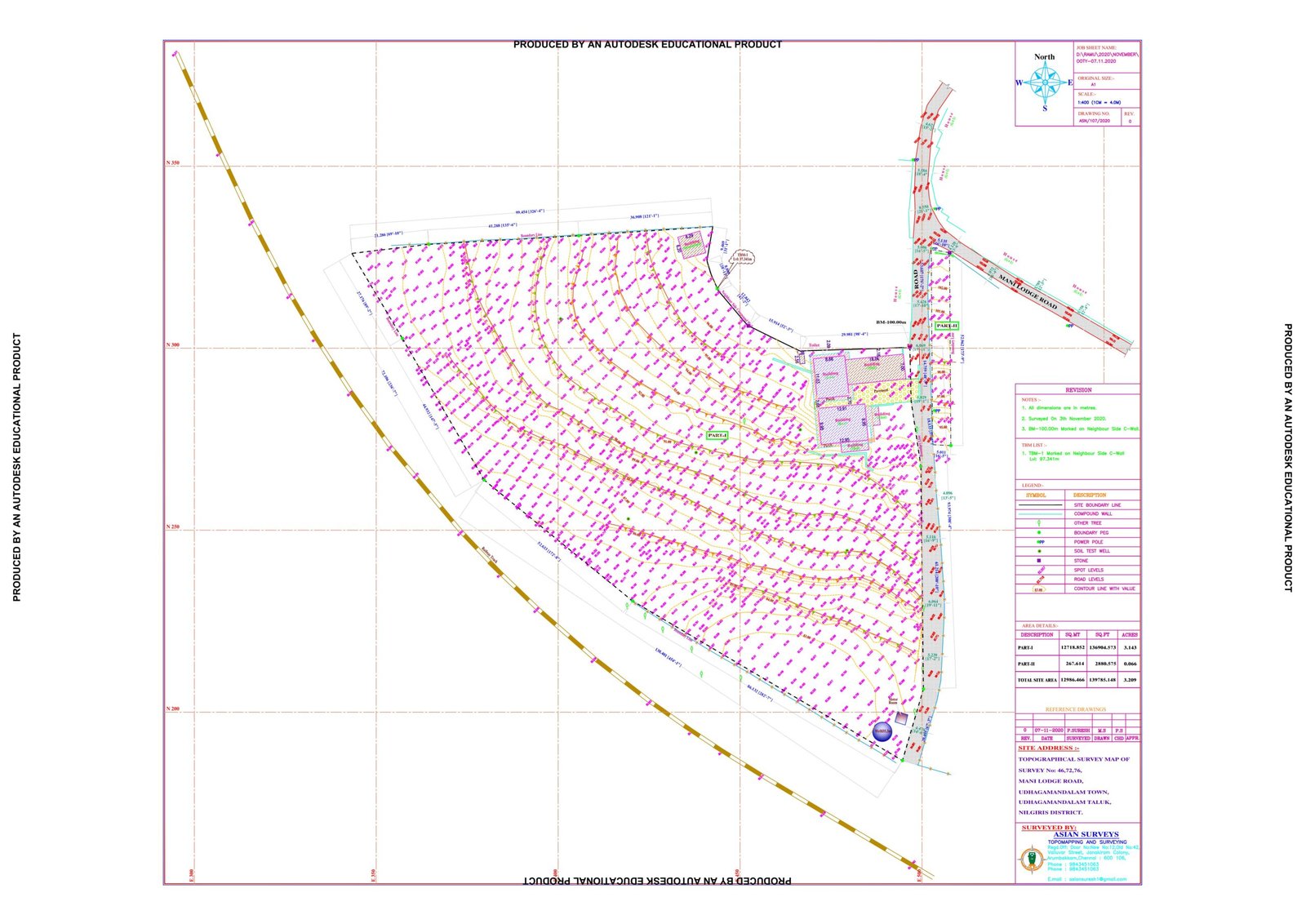Click the REVISION header in title block
Screen dimensions: 1306x924
tap(1077, 390)
